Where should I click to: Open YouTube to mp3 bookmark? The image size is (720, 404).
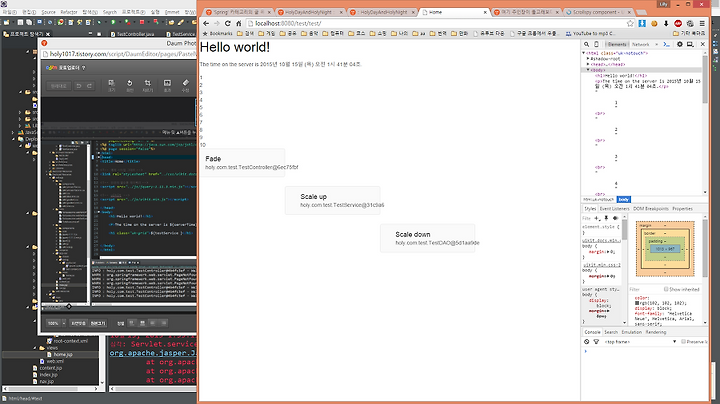pos(590,34)
